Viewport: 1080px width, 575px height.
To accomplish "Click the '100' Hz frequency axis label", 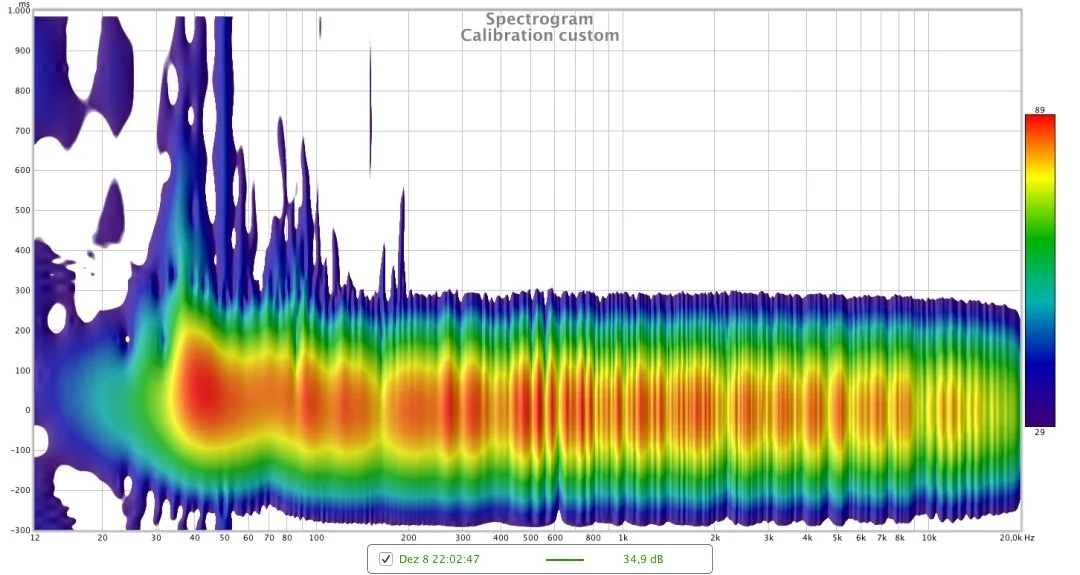I will tap(316, 539).
